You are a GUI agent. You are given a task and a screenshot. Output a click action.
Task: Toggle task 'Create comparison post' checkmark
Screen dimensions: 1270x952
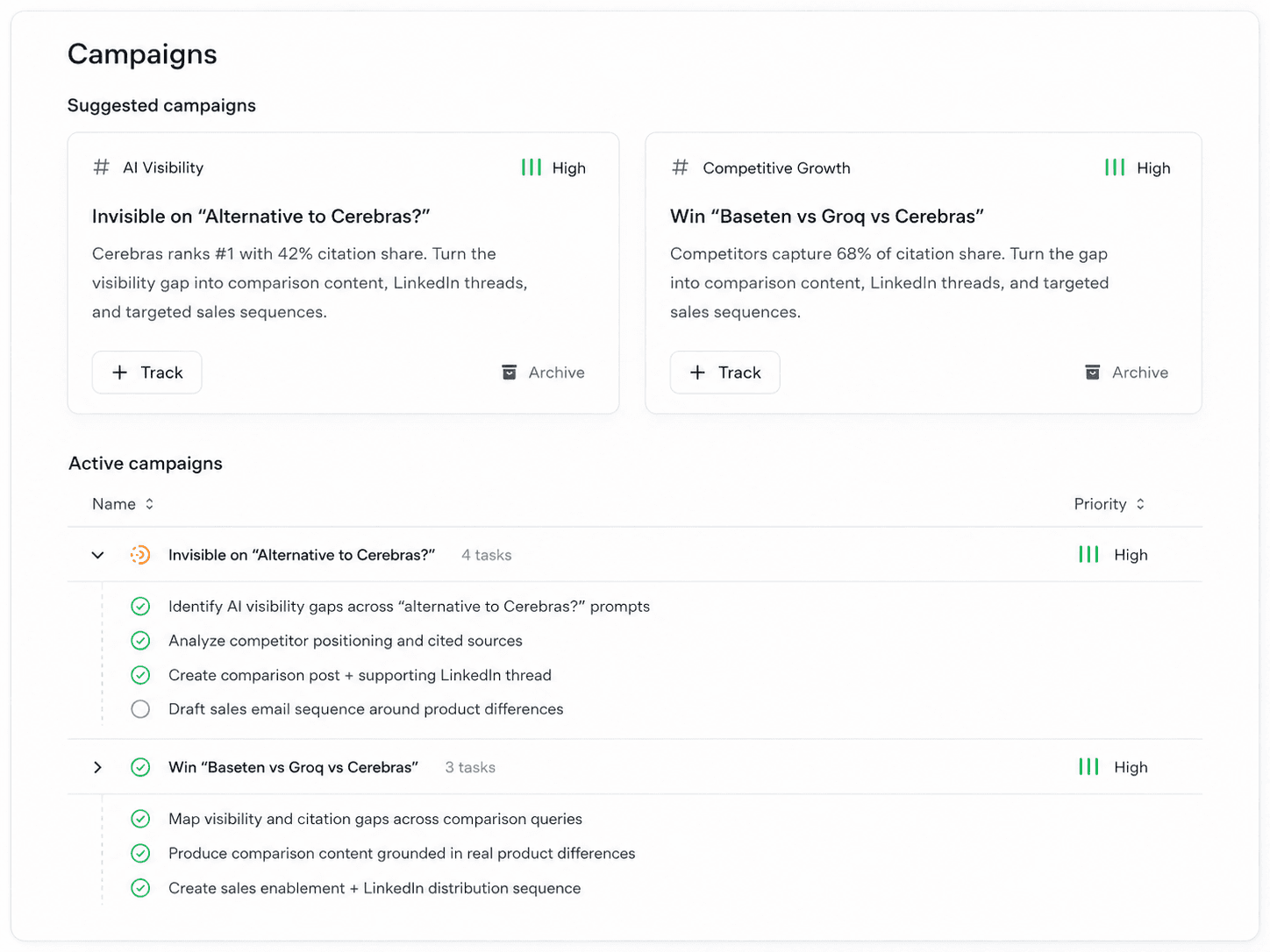tap(140, 675)
